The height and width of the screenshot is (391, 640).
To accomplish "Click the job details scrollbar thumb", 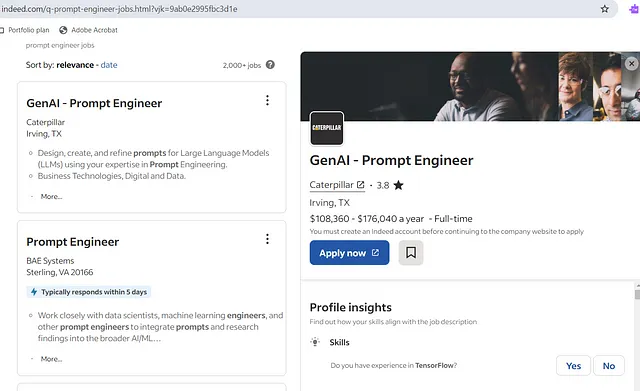I will (x=637, y=294).
